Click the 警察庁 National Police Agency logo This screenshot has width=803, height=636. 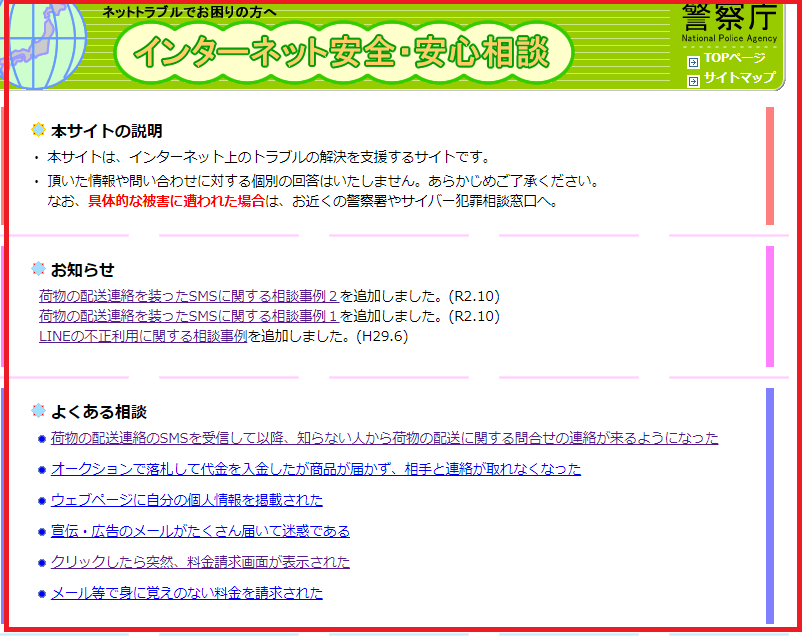tap(728, 23)
